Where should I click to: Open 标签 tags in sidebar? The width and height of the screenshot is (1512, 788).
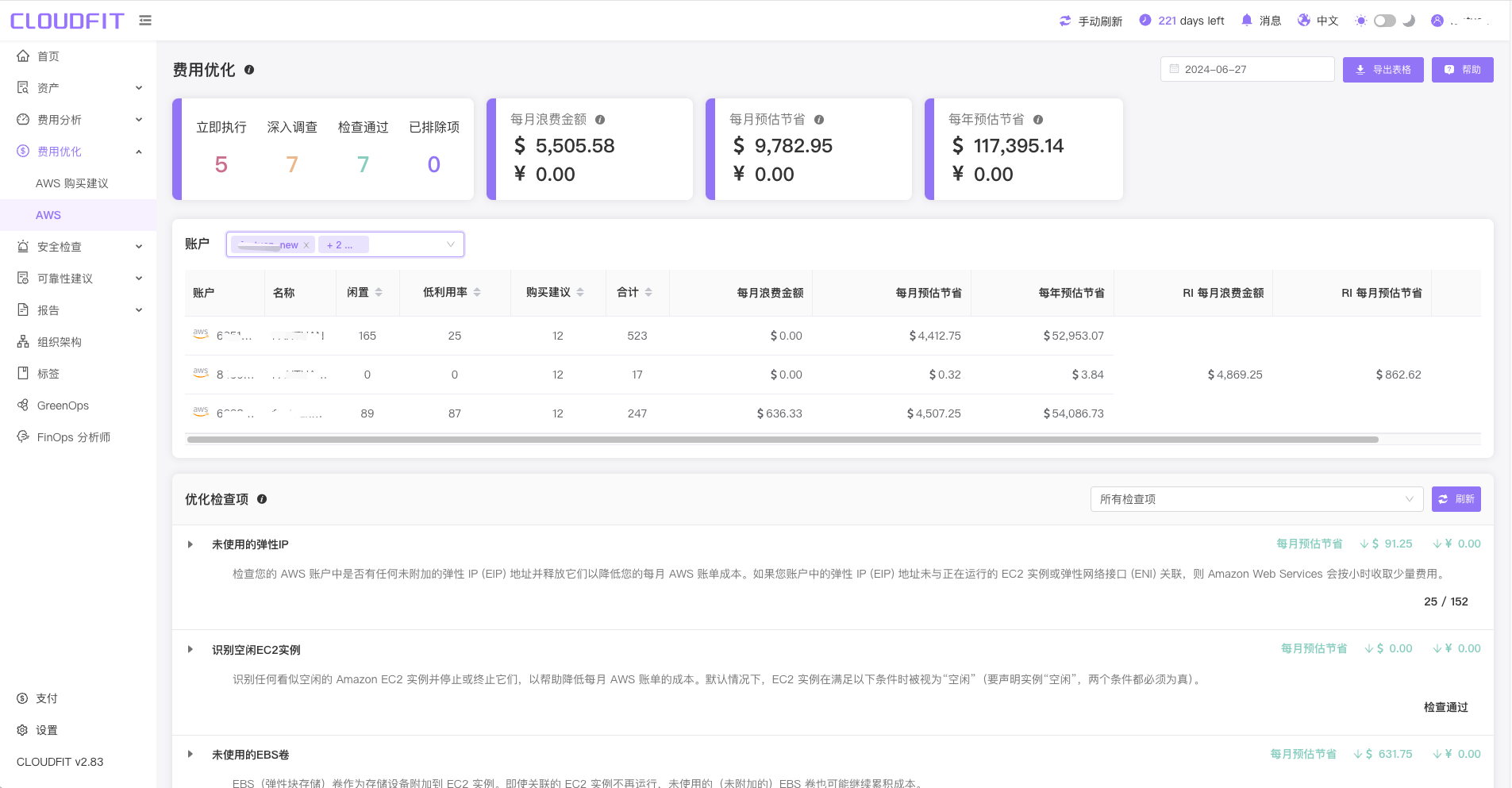point(78,374)
